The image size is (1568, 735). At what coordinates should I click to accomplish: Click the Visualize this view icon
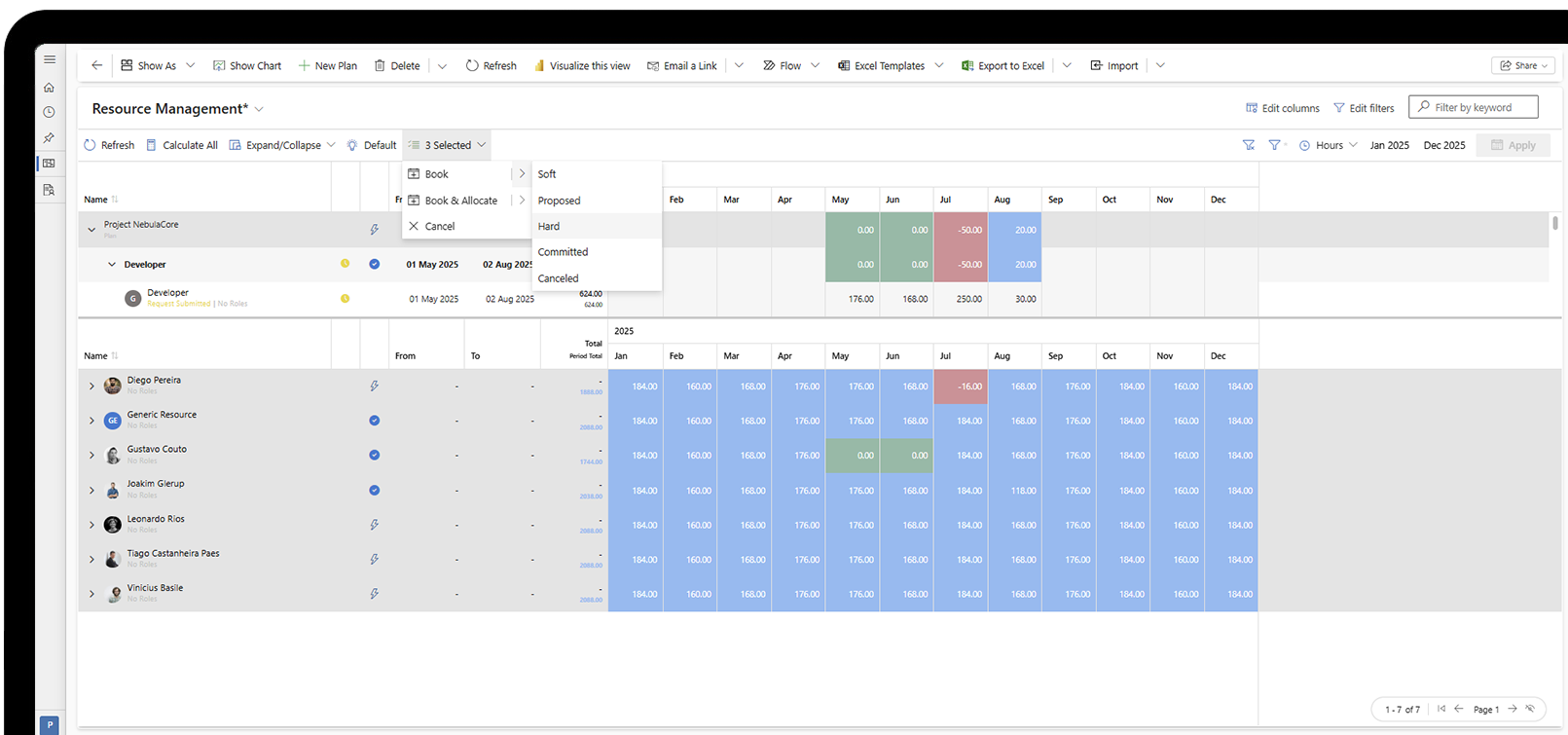(x=539, y=66)
